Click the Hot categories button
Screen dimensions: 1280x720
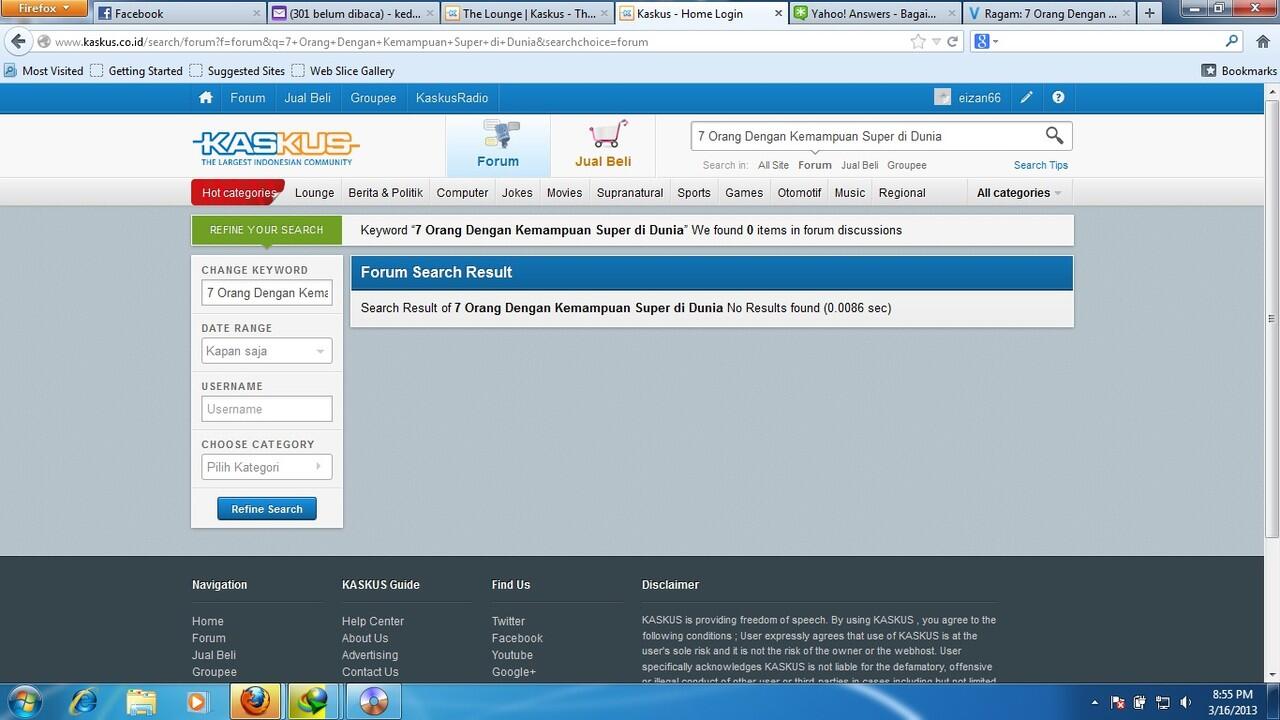point(238,192)
